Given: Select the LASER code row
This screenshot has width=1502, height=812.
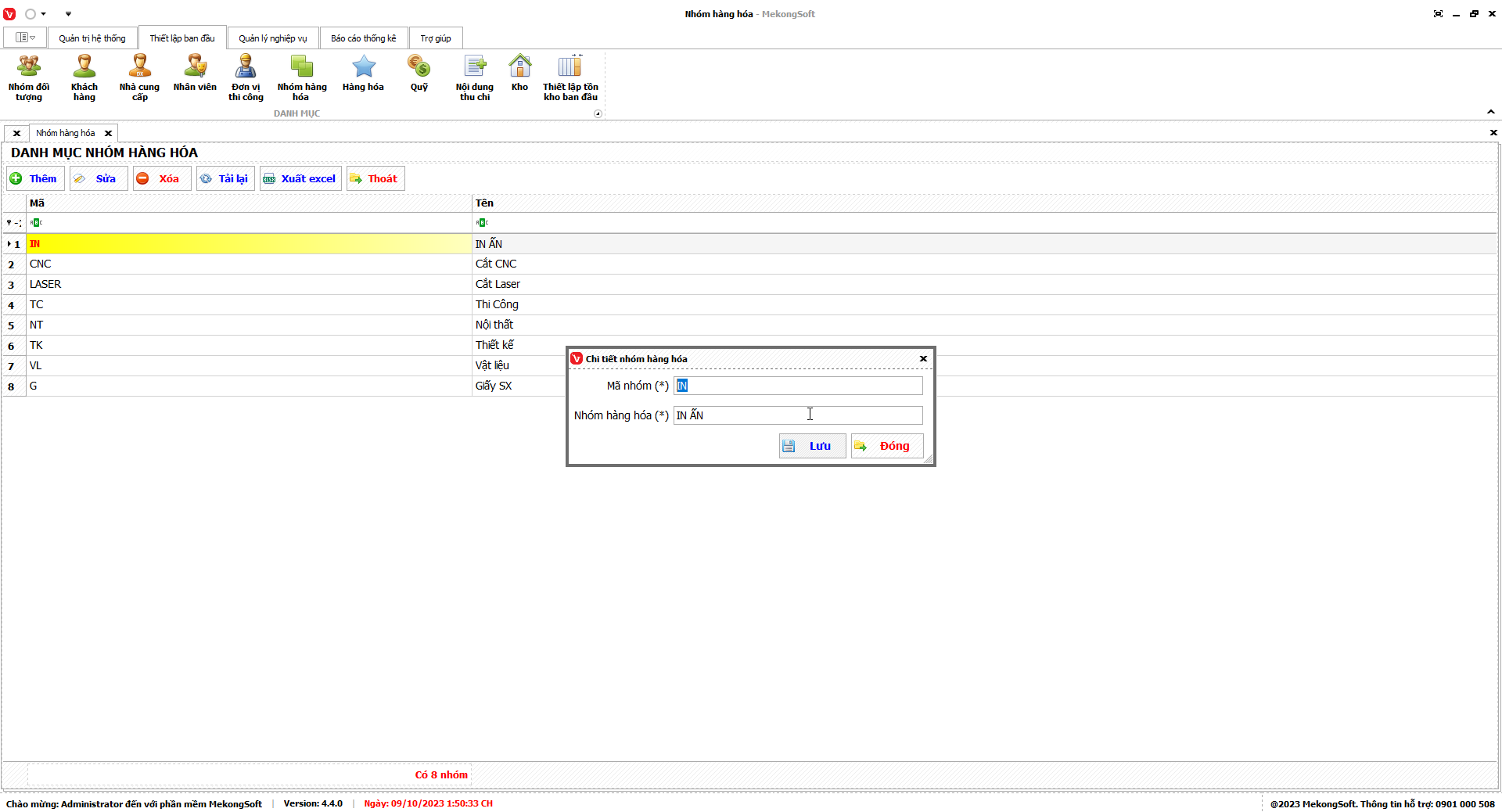Looking at the screenshot, I should [x=249, y=285].
